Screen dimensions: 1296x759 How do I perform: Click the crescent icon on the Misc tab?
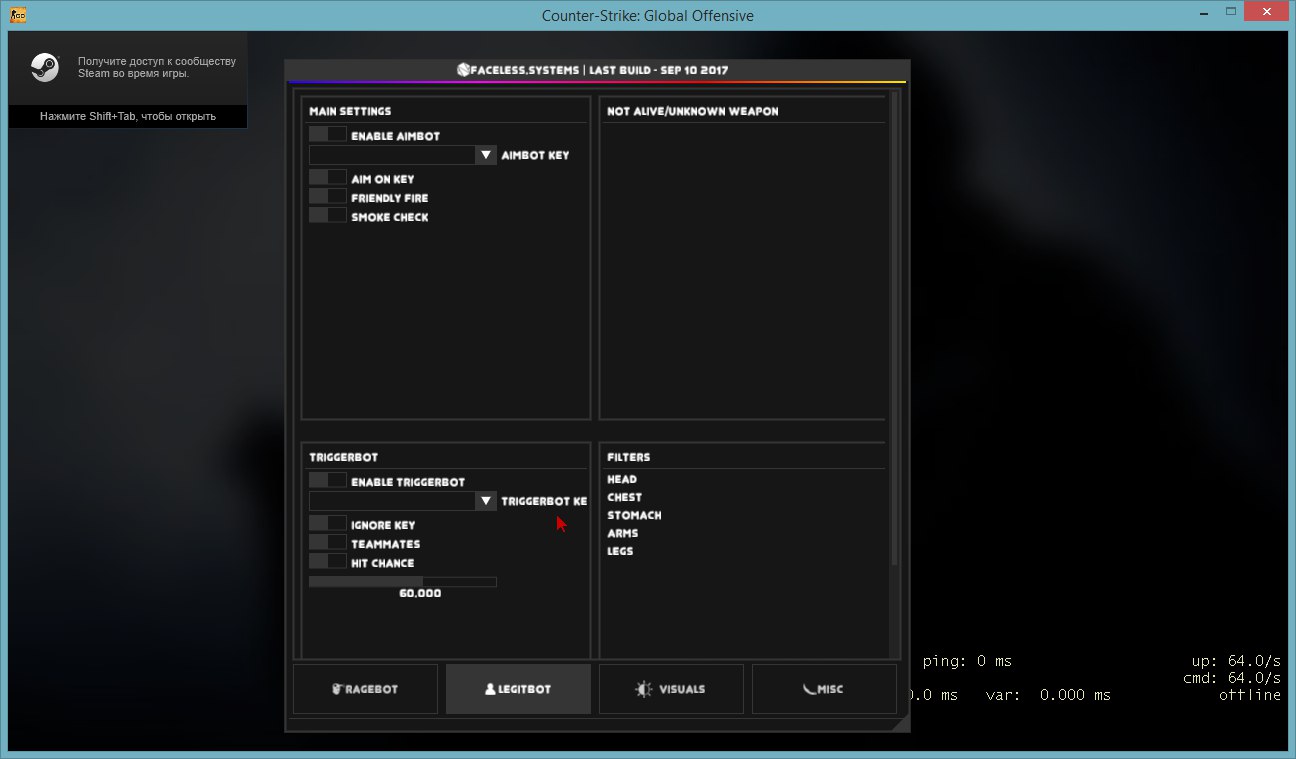click(x=808, y=688)
